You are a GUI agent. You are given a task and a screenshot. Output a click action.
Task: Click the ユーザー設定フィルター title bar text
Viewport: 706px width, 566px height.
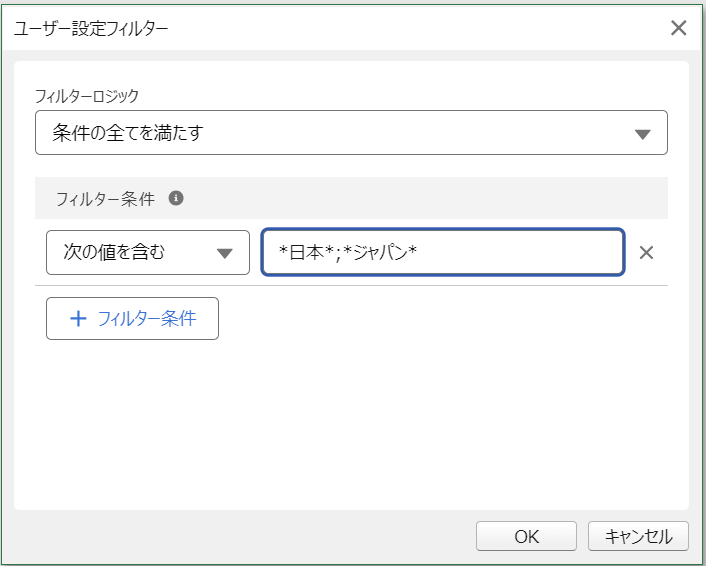pos(91,28)
